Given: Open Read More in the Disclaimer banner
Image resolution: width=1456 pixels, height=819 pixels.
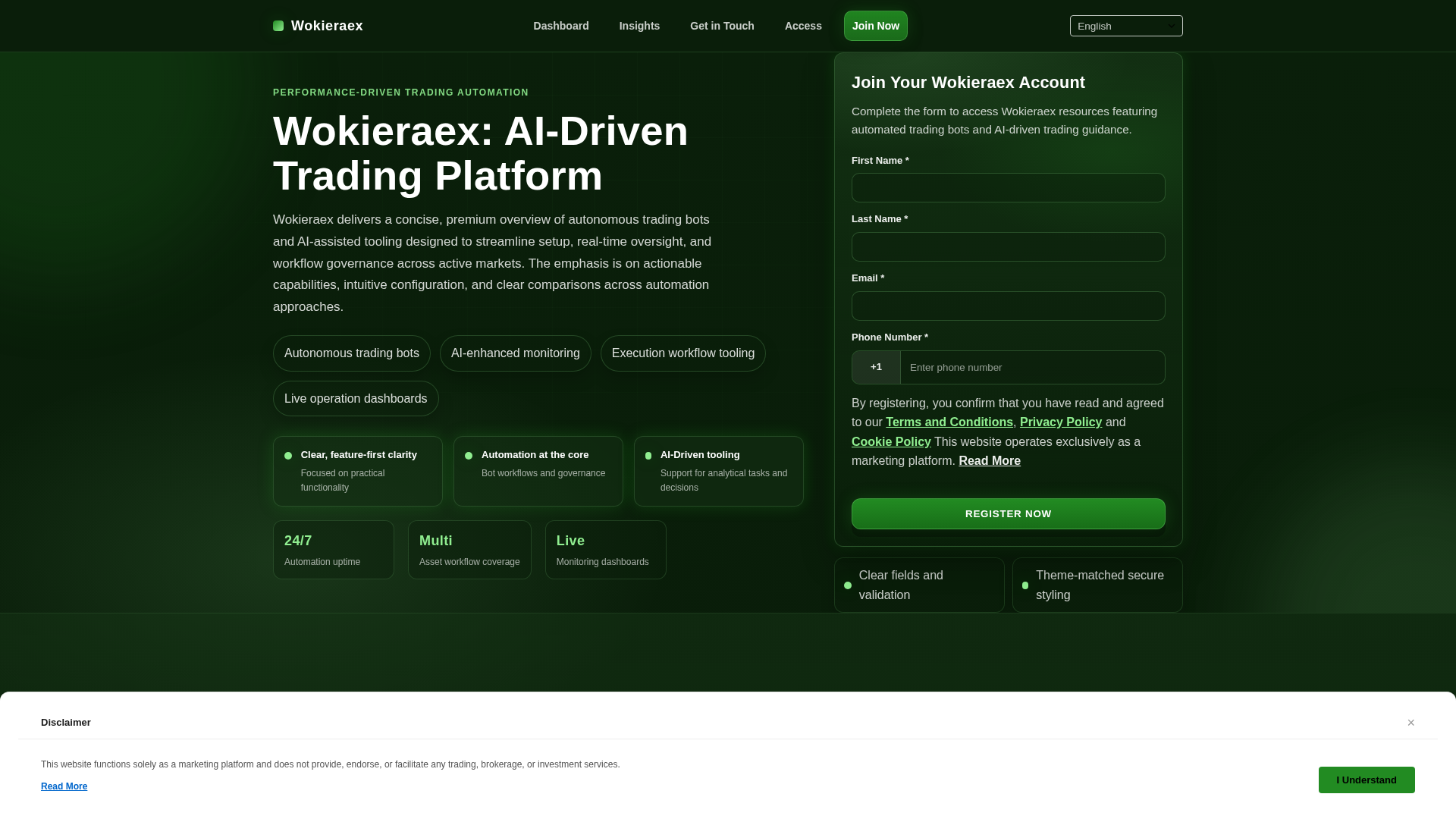Looking at the screenshot, I should pos(64,786).
